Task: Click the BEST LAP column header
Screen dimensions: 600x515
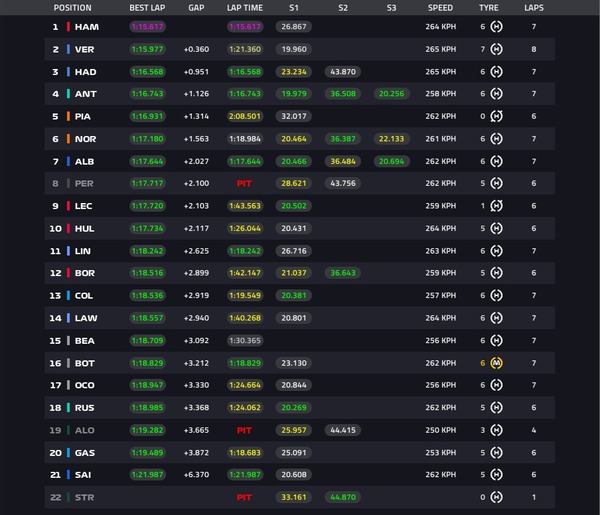Action: click(x=147, y=8)
